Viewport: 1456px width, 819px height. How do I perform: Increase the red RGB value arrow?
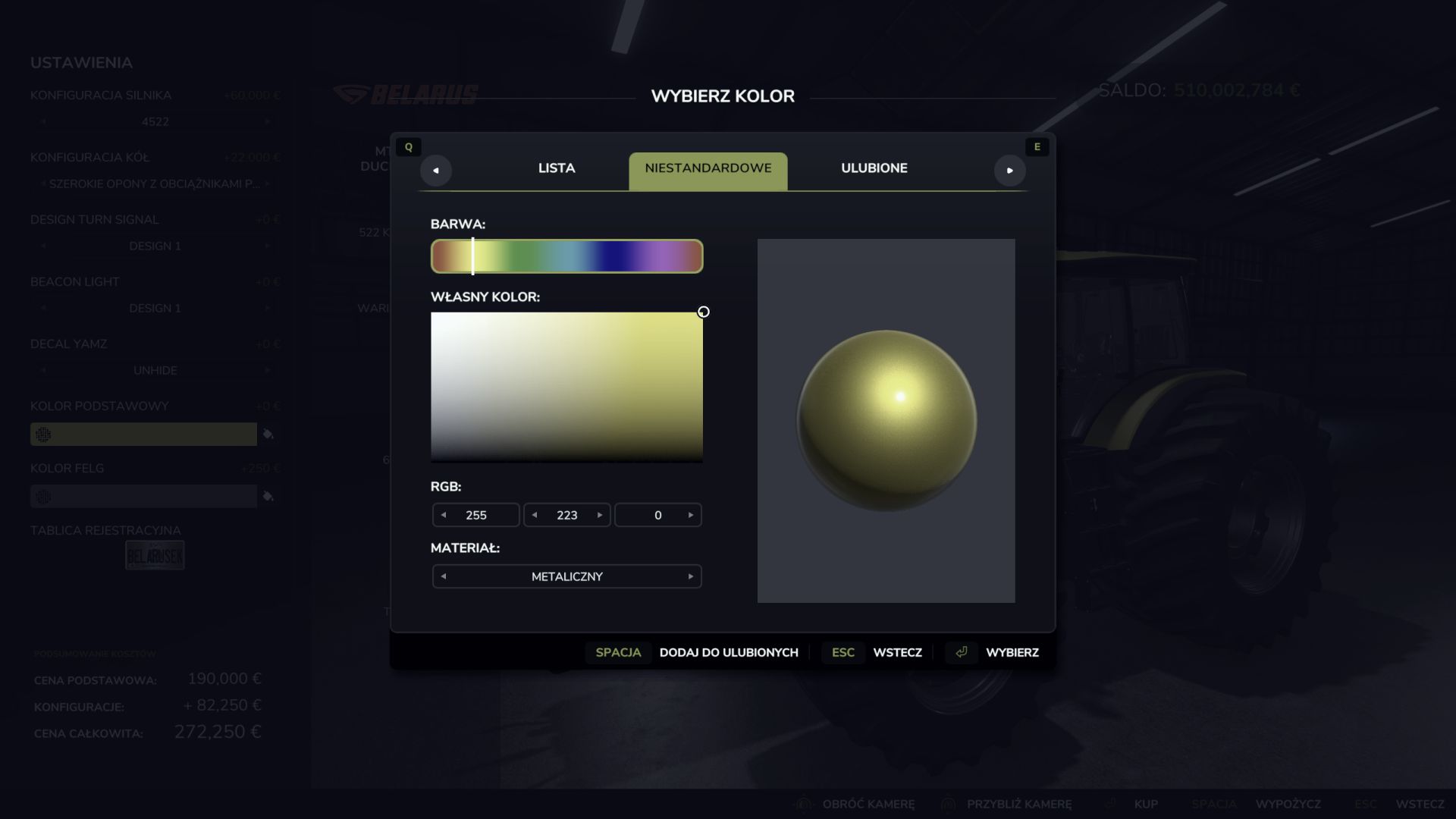(x=509, y=515)
